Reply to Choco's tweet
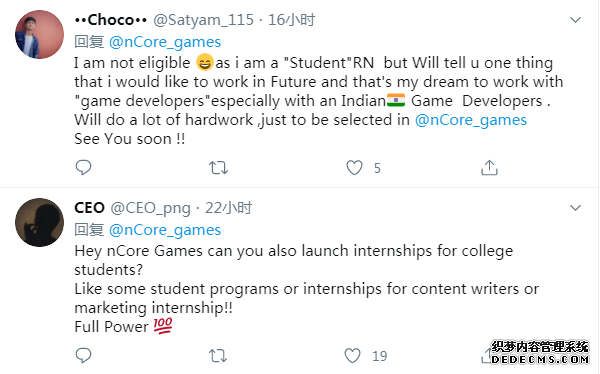 click(83, 167)
